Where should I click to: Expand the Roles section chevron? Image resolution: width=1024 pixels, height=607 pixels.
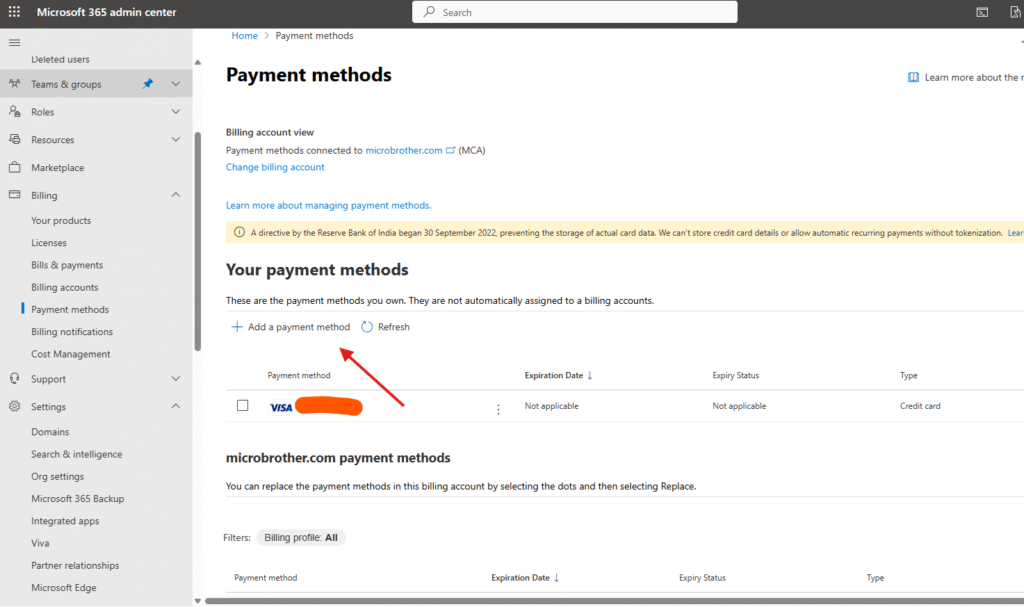(x=176, y=112)
